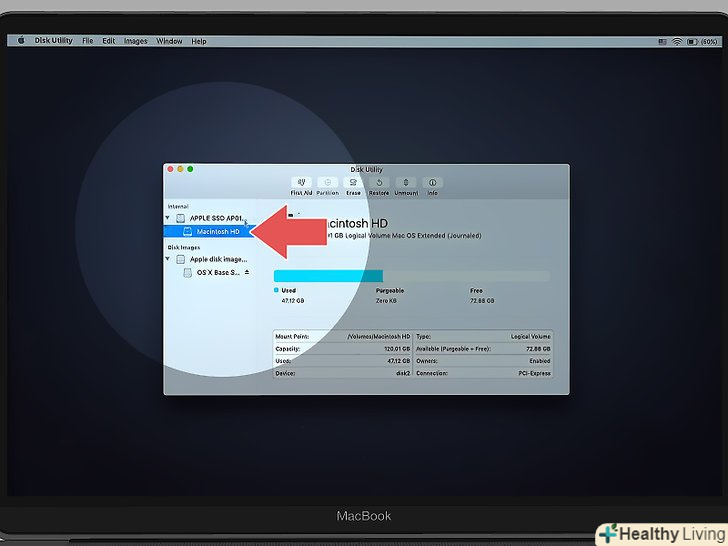
Task: Click the blue Used legend swatch
Action: [276, 290]
